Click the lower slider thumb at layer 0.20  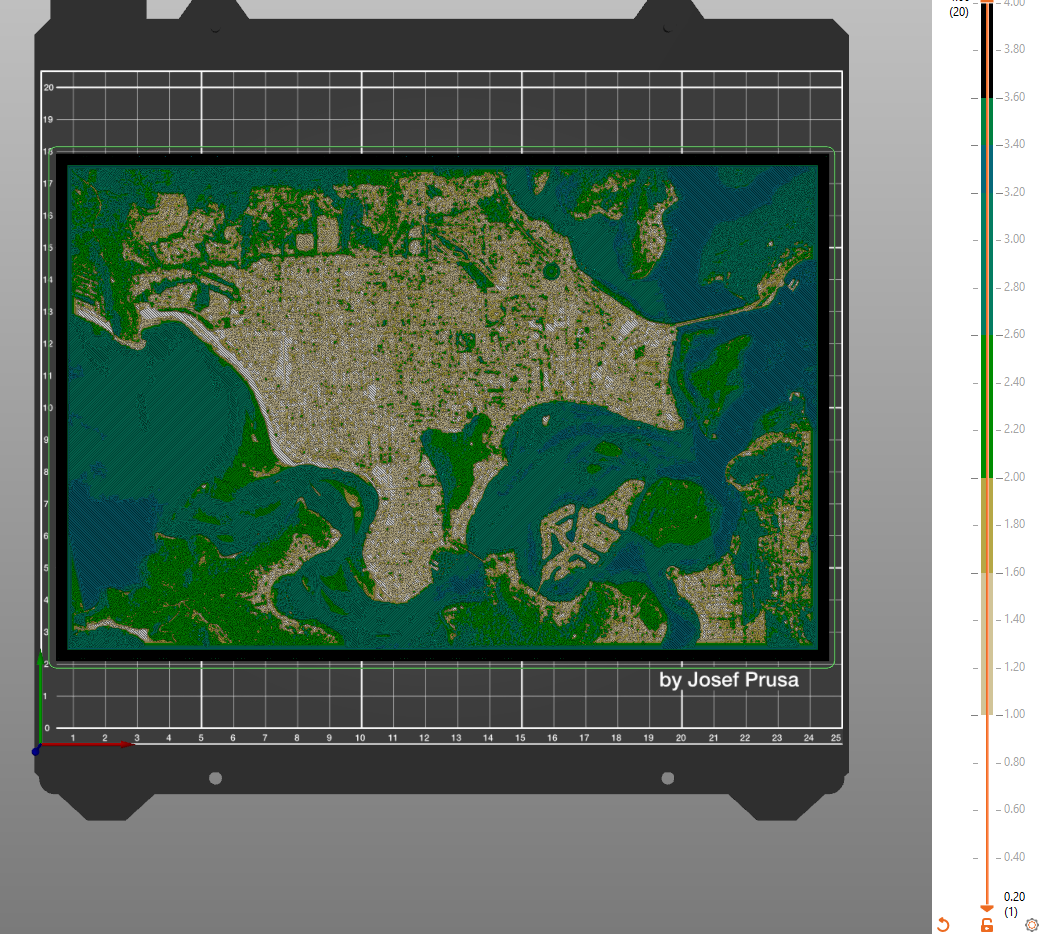pos(987,909)
